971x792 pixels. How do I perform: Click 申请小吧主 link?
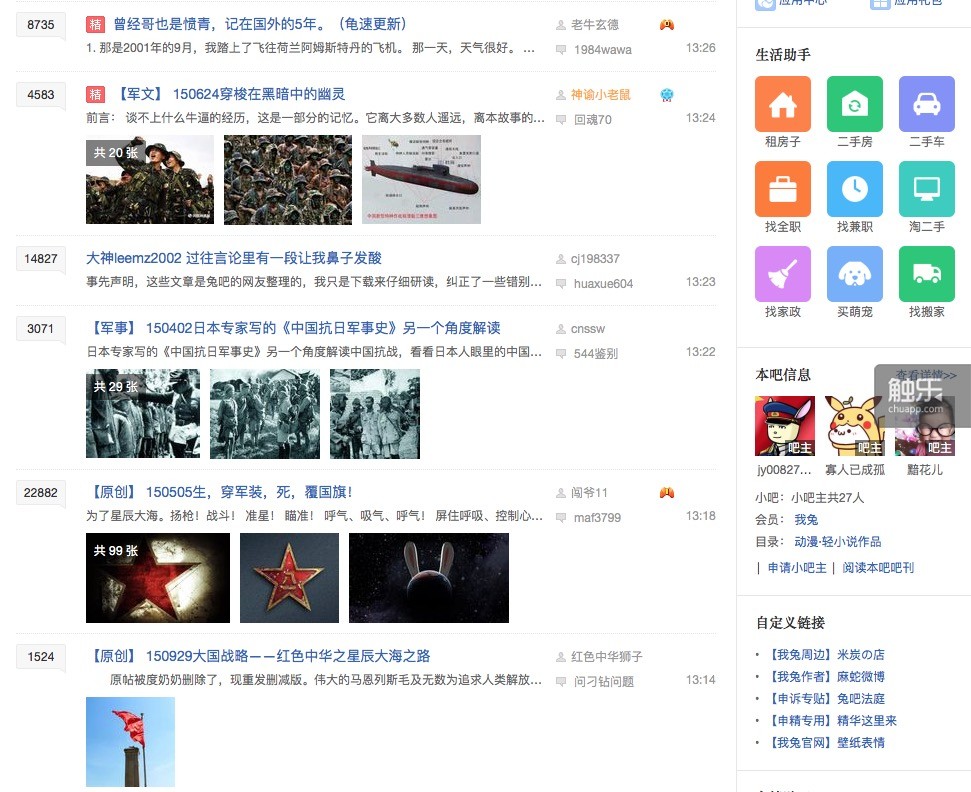[x=797, y=568]
